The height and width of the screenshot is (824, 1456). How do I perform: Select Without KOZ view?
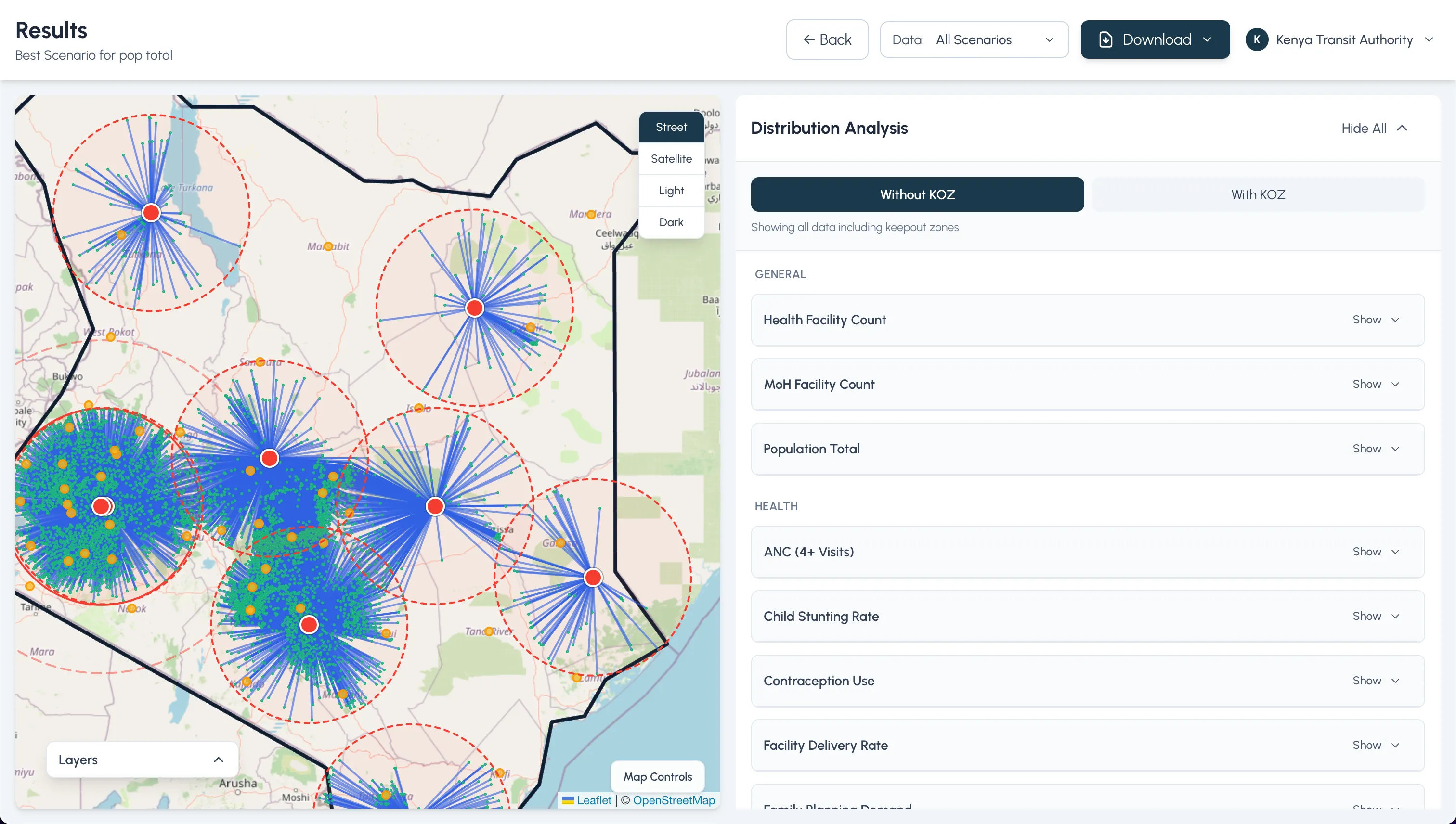click(917, 194)
